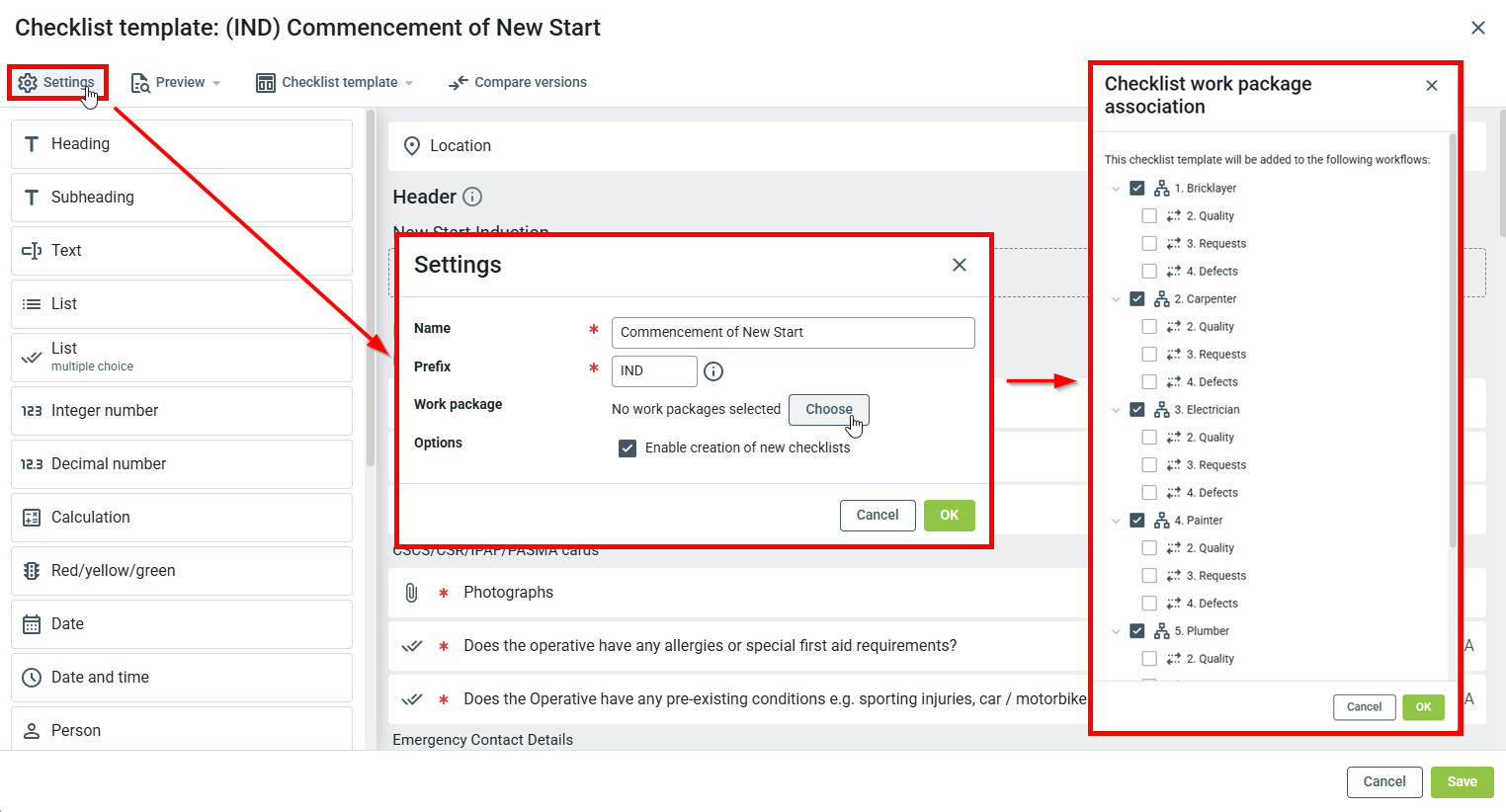Click Choose to select work packages
Image resolution: width=1506 pixels, height=812 pixels.
(x=828, y=409)
